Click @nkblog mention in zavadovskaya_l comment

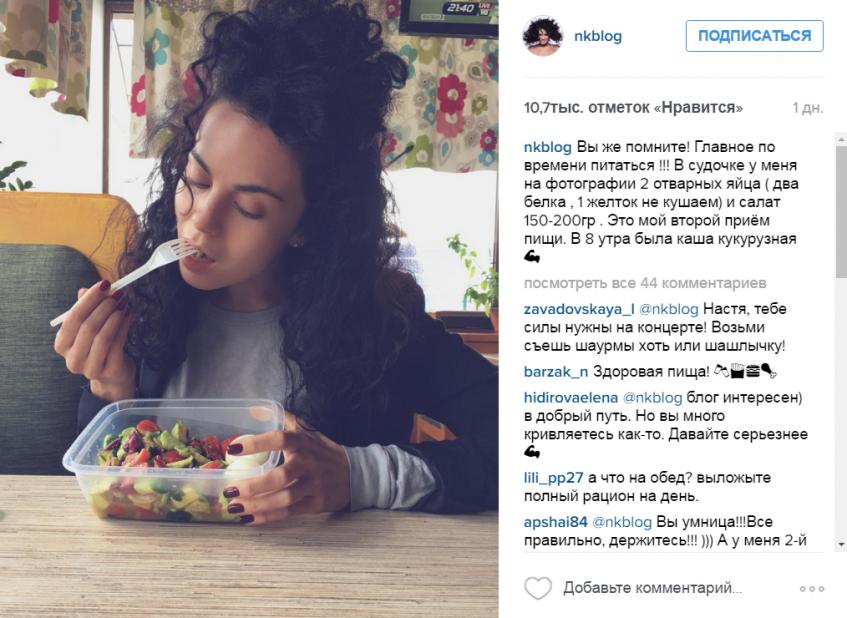point(669,309)
